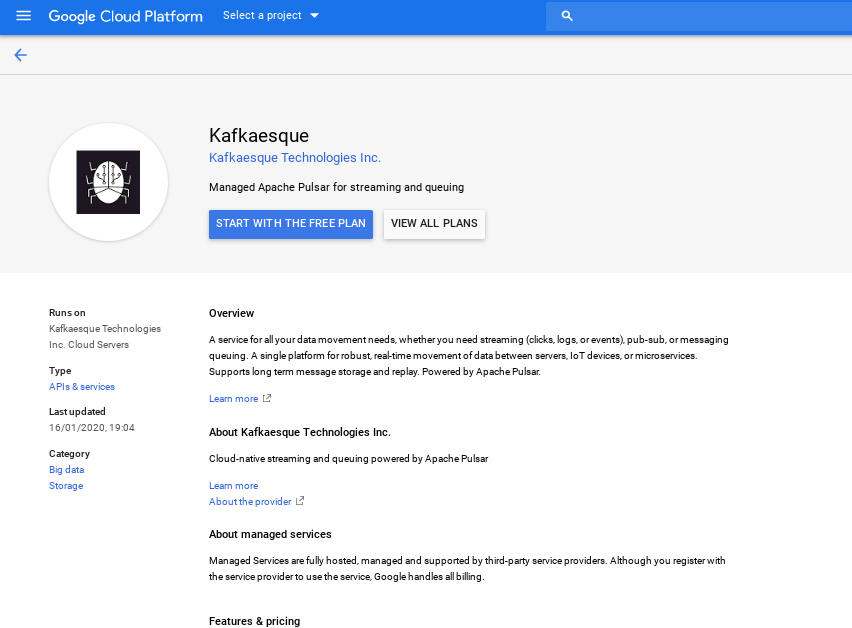Click external link icon beside About the provider
Image resolution: width=852 pixels, height=628 pixels.
[x=300, y=502]
